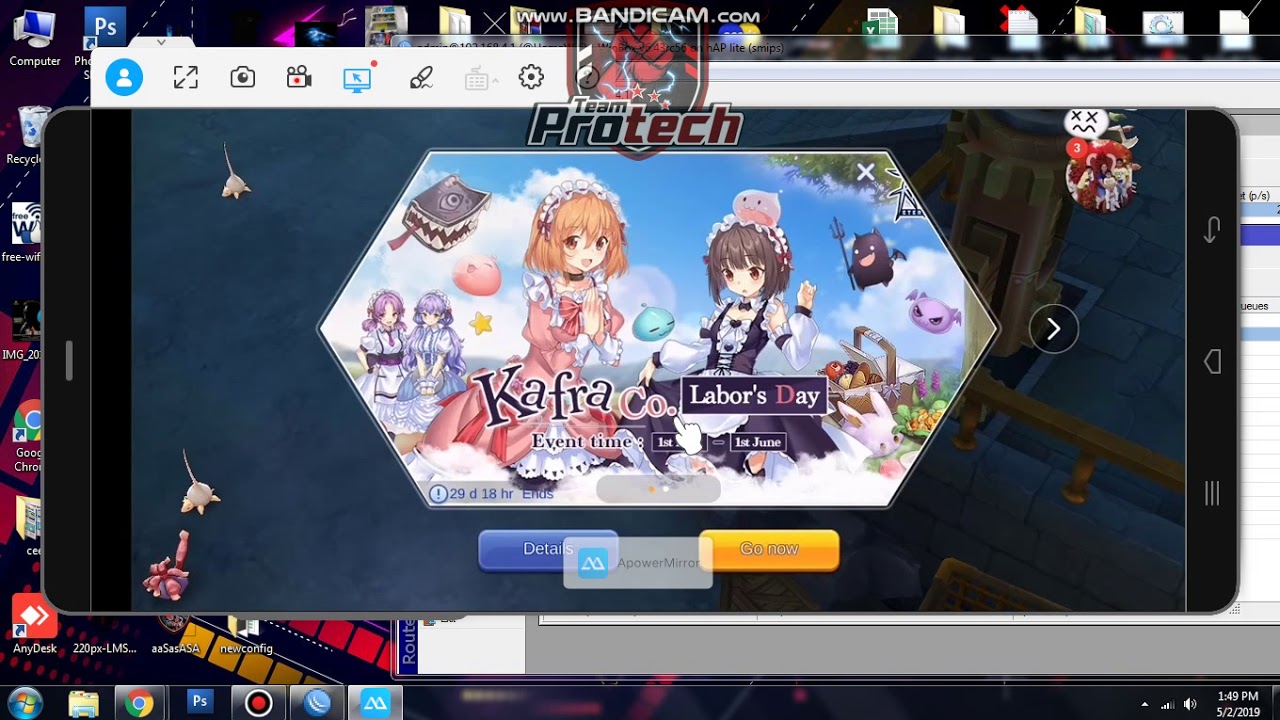Screen dimensions: 1280x720
Task: Enter full screen mode in ApowerMirror toolbar
Action: 185,77
